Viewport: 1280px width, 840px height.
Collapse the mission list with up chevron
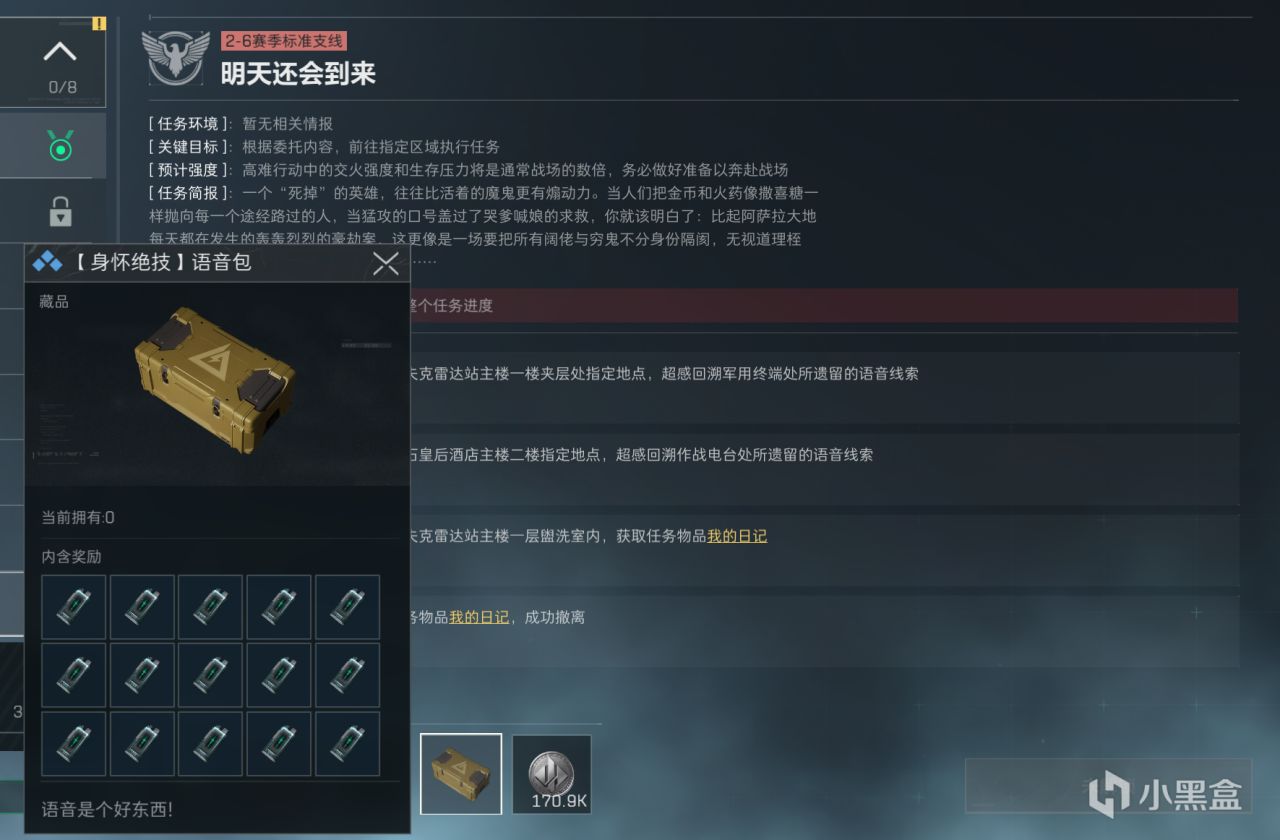[x=61, y=51]
